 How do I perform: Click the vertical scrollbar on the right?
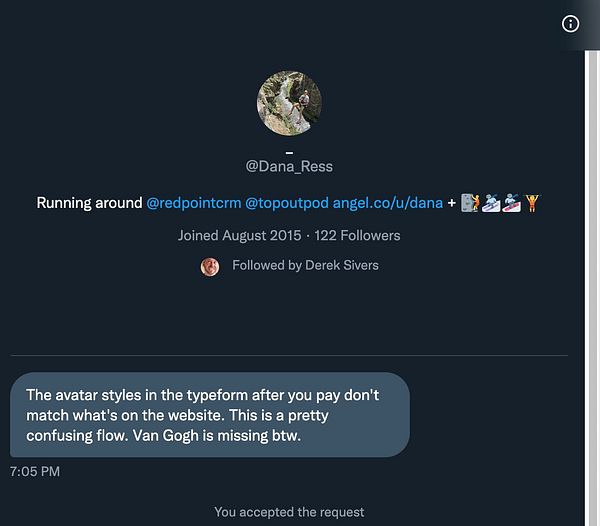pyautogui.click(x=591, y=280)
